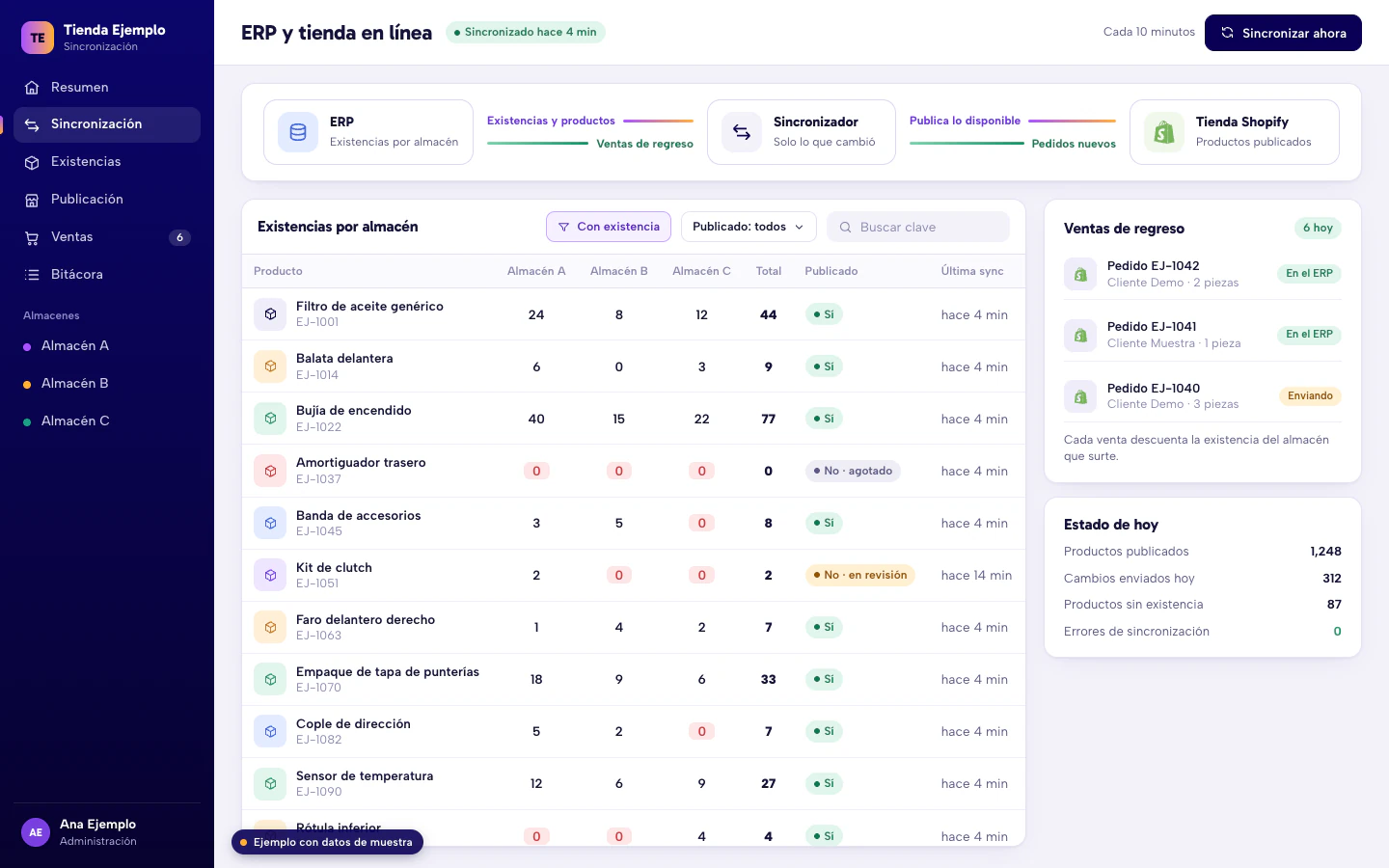Image resolution: width=1389 pixels, height=868 pixels.
Task: Click the Total column header
Action: [x=769, y=271]
